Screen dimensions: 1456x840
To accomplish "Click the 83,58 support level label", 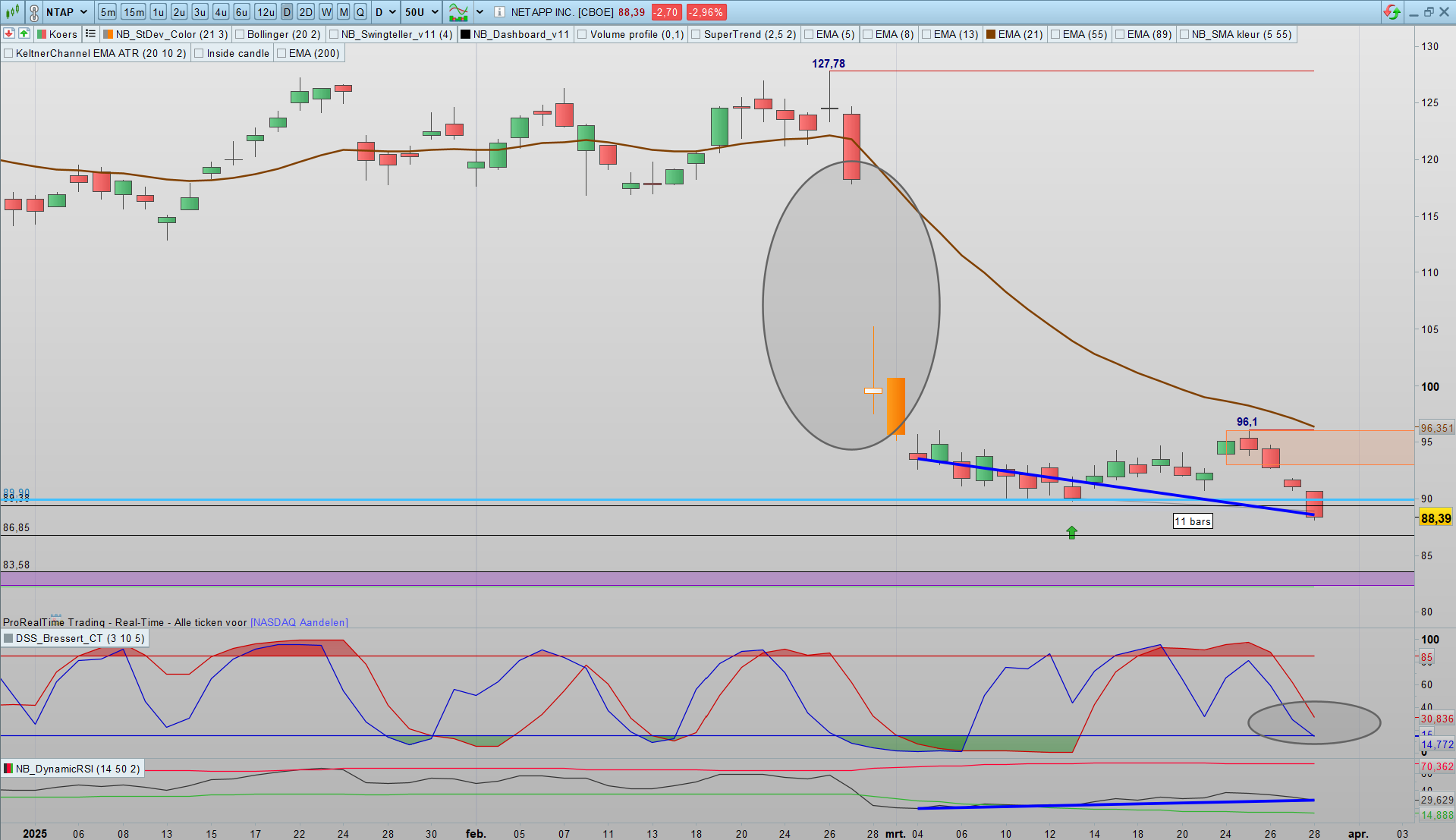I will 17,565.
